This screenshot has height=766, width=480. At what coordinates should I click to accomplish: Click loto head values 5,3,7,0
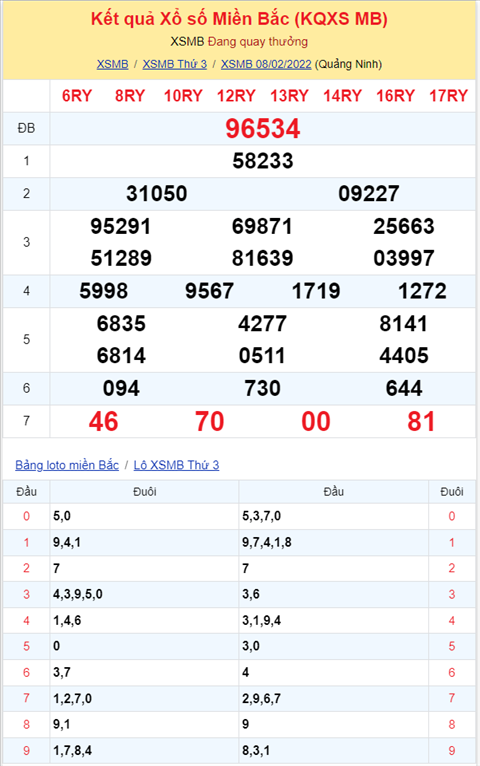pyautogui.click(x=261, y=516)
